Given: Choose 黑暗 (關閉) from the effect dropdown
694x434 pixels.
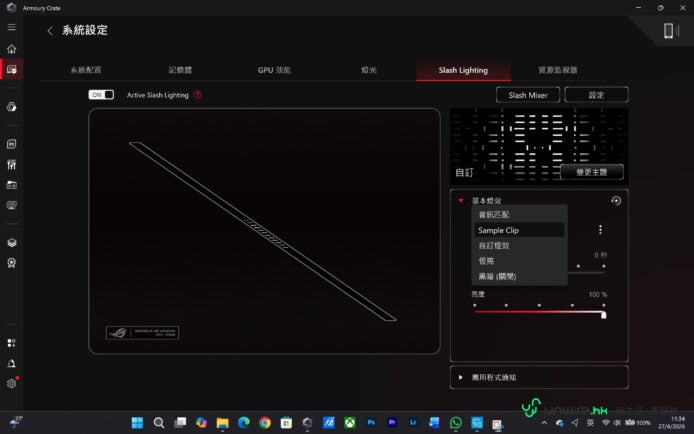Looking at the screenshot, I should click(x=519, y=277).
